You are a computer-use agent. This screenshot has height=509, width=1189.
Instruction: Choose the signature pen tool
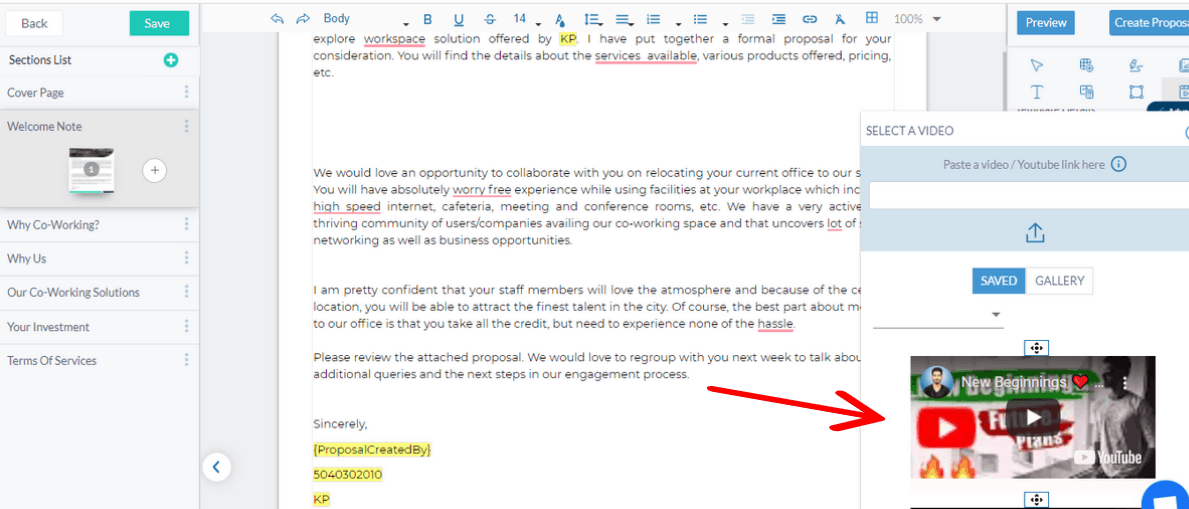point(1135,65)
